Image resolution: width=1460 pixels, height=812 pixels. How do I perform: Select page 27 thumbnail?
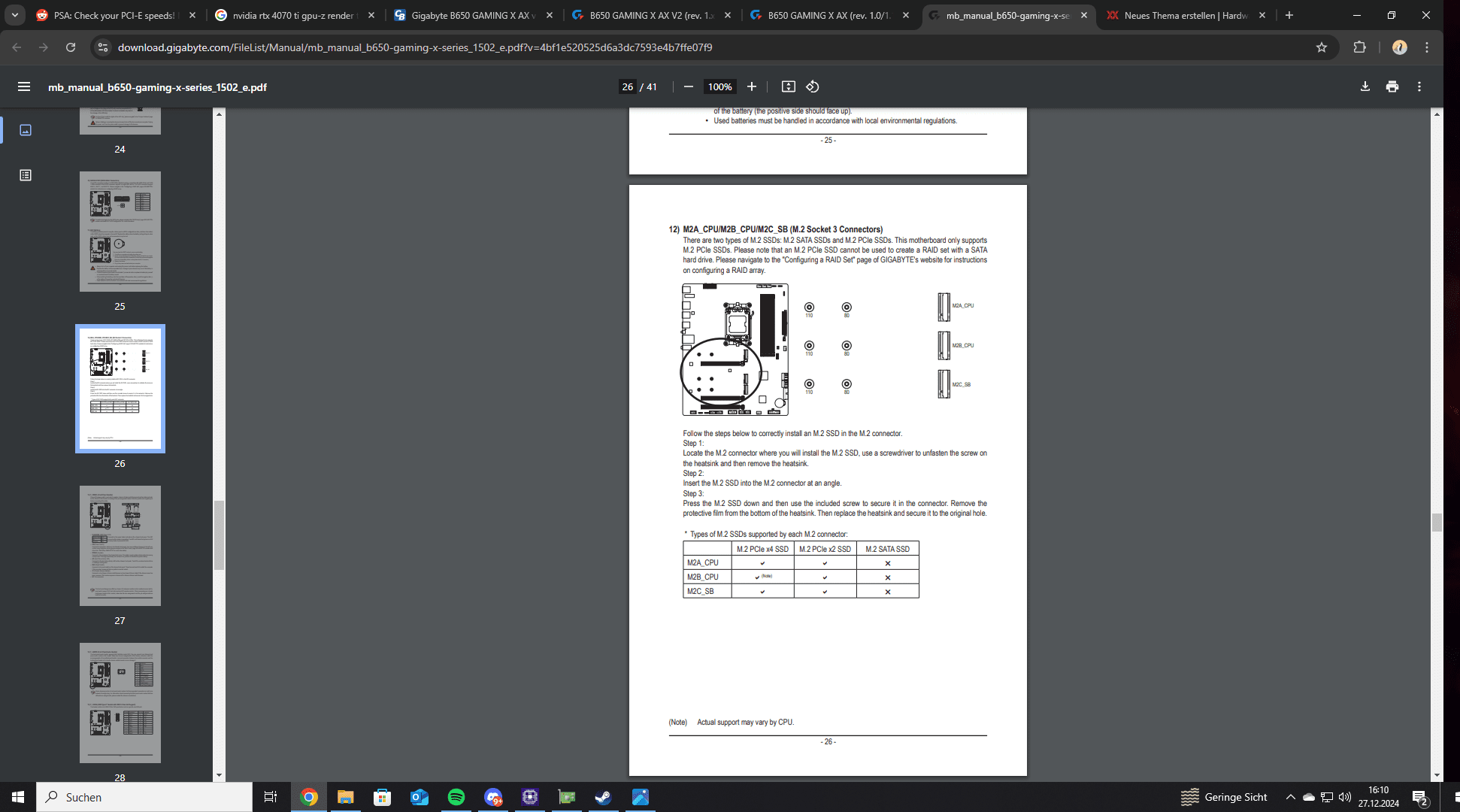pos(120,546)
